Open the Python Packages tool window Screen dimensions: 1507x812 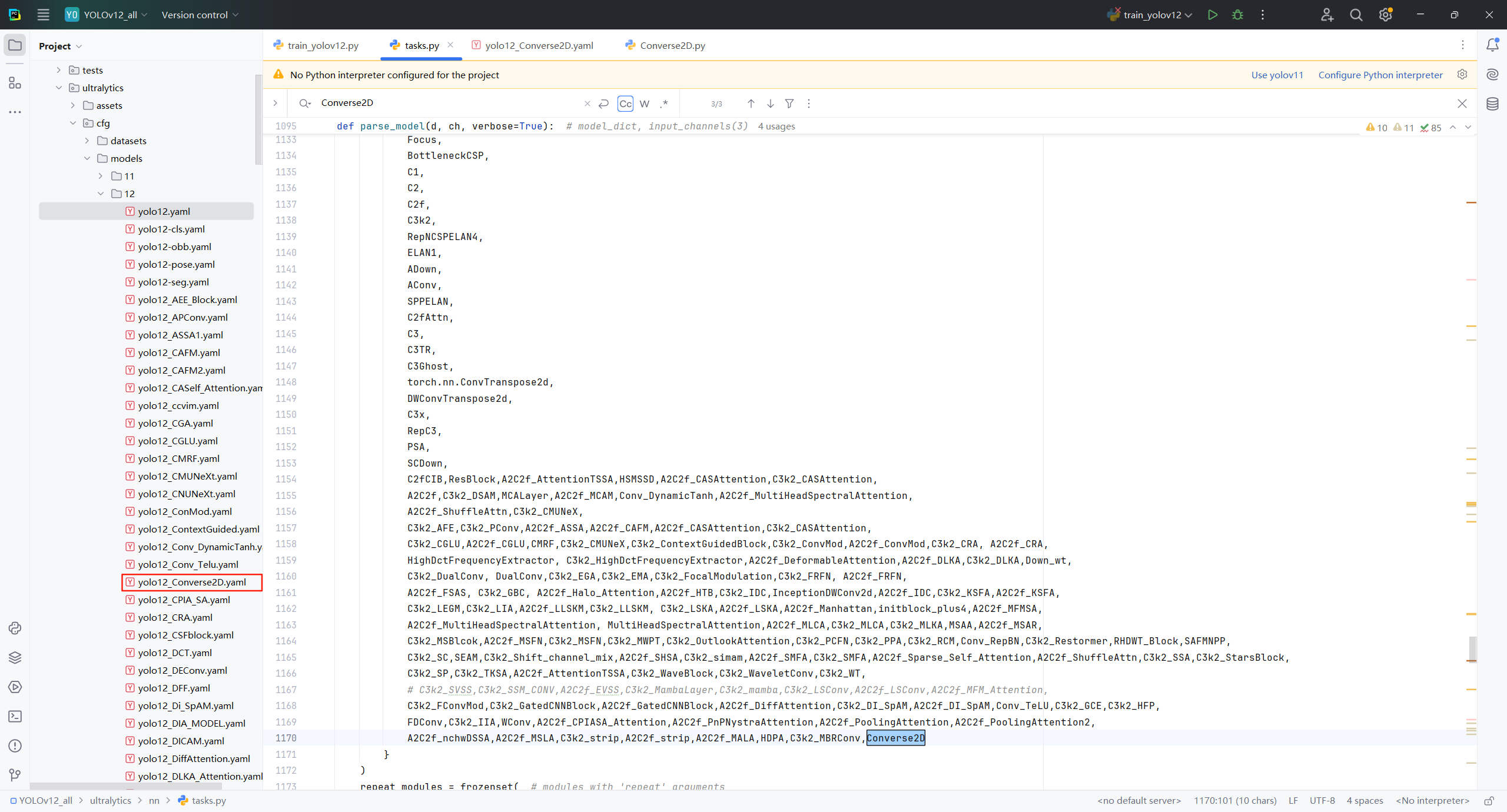(15, 657)
